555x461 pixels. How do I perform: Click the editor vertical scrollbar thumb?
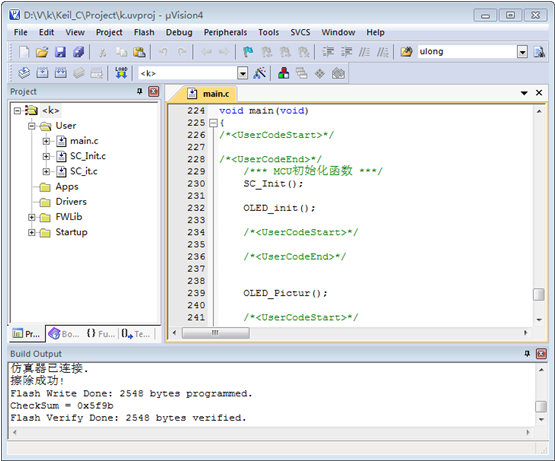click(539, 294)
